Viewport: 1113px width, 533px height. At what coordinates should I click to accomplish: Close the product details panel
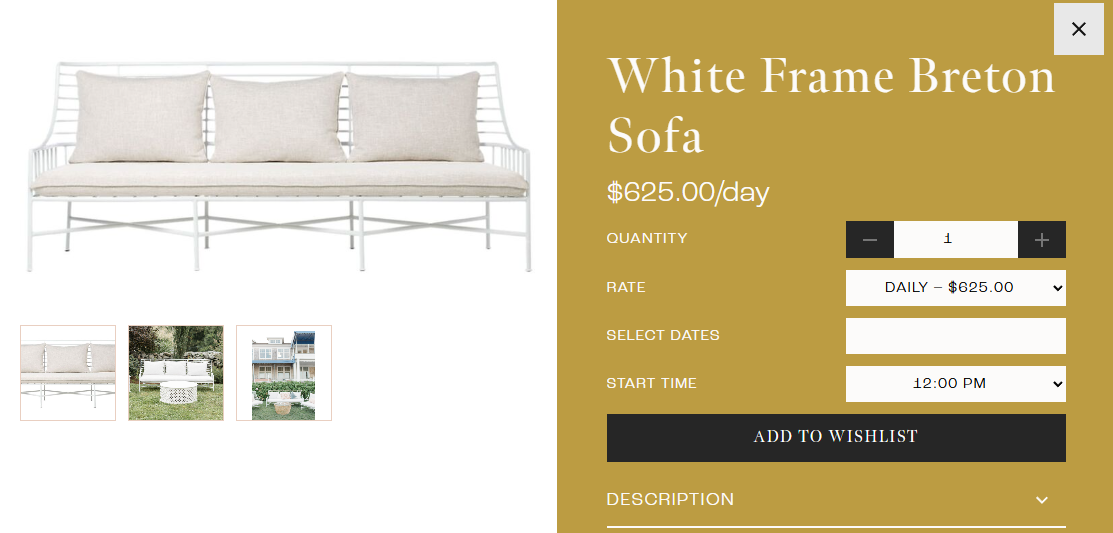click(1078, 29)
